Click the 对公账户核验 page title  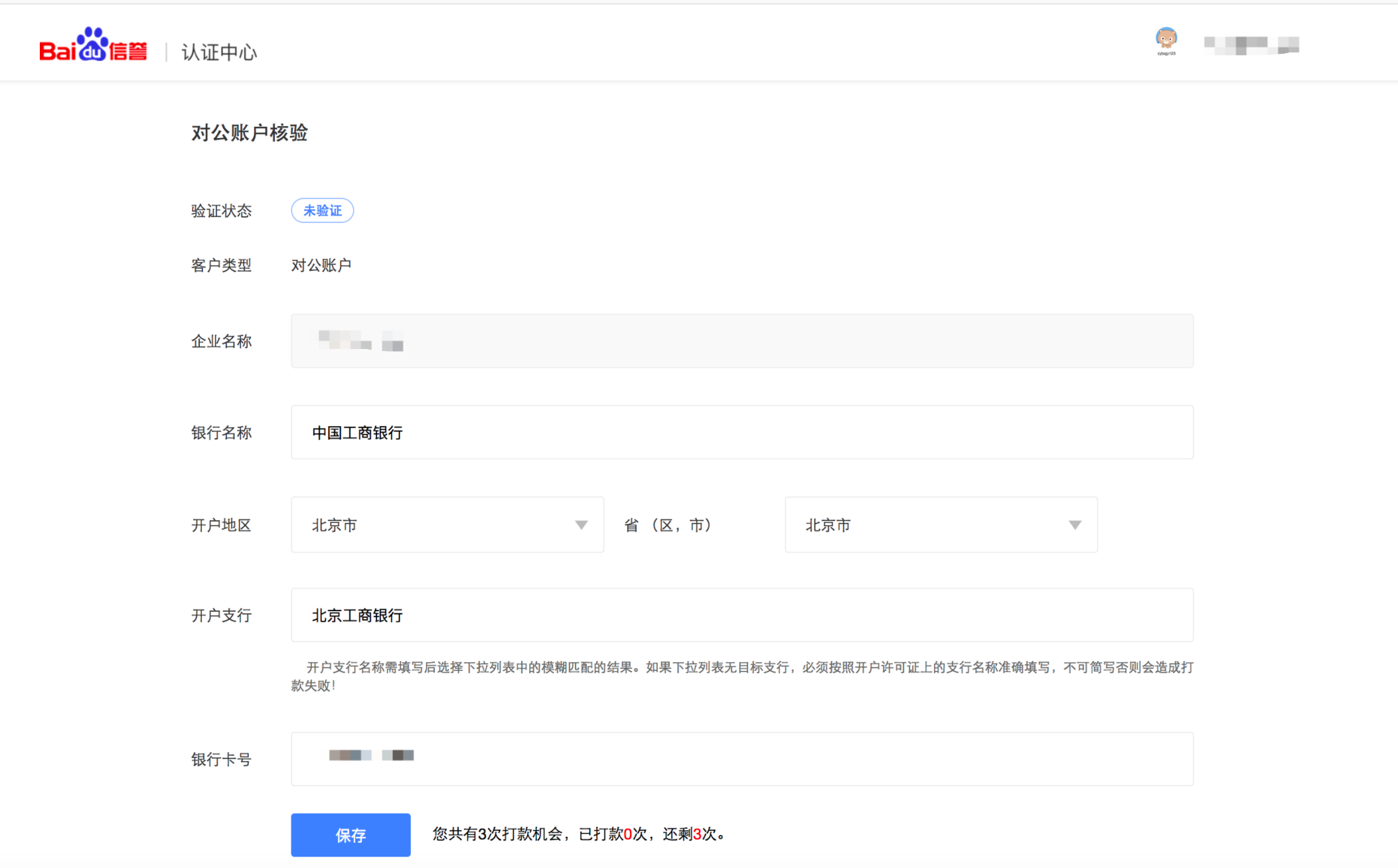249,133
